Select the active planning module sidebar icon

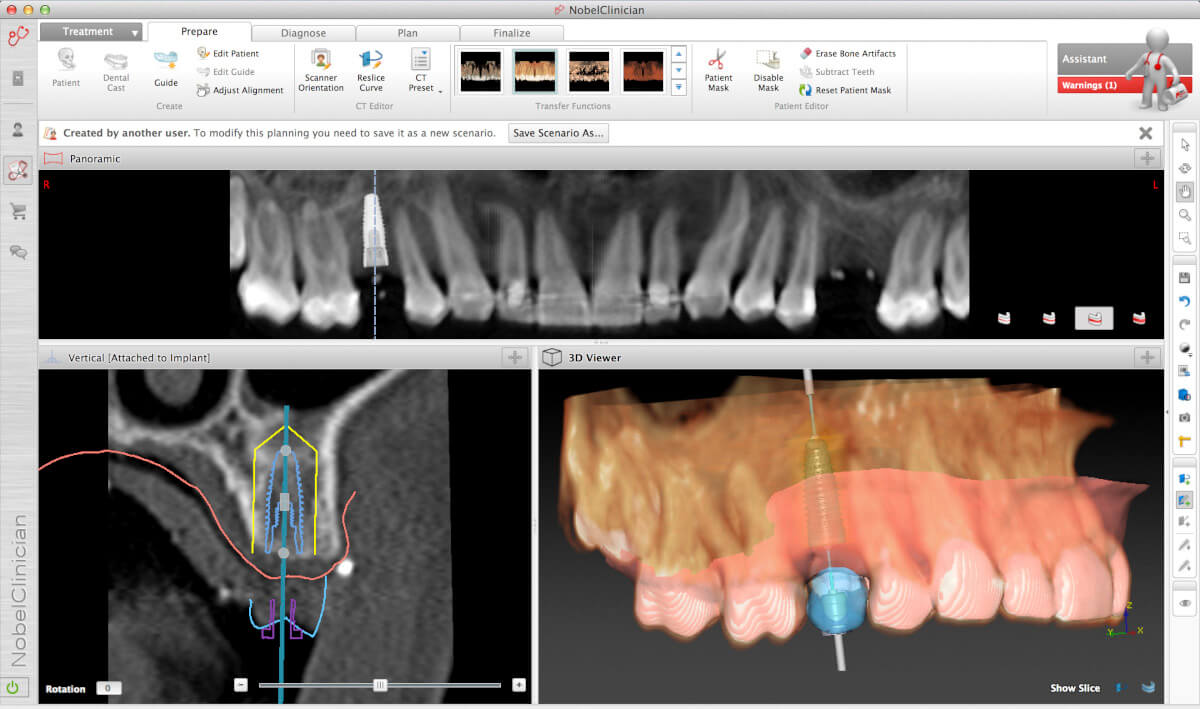tap(17, 170)
